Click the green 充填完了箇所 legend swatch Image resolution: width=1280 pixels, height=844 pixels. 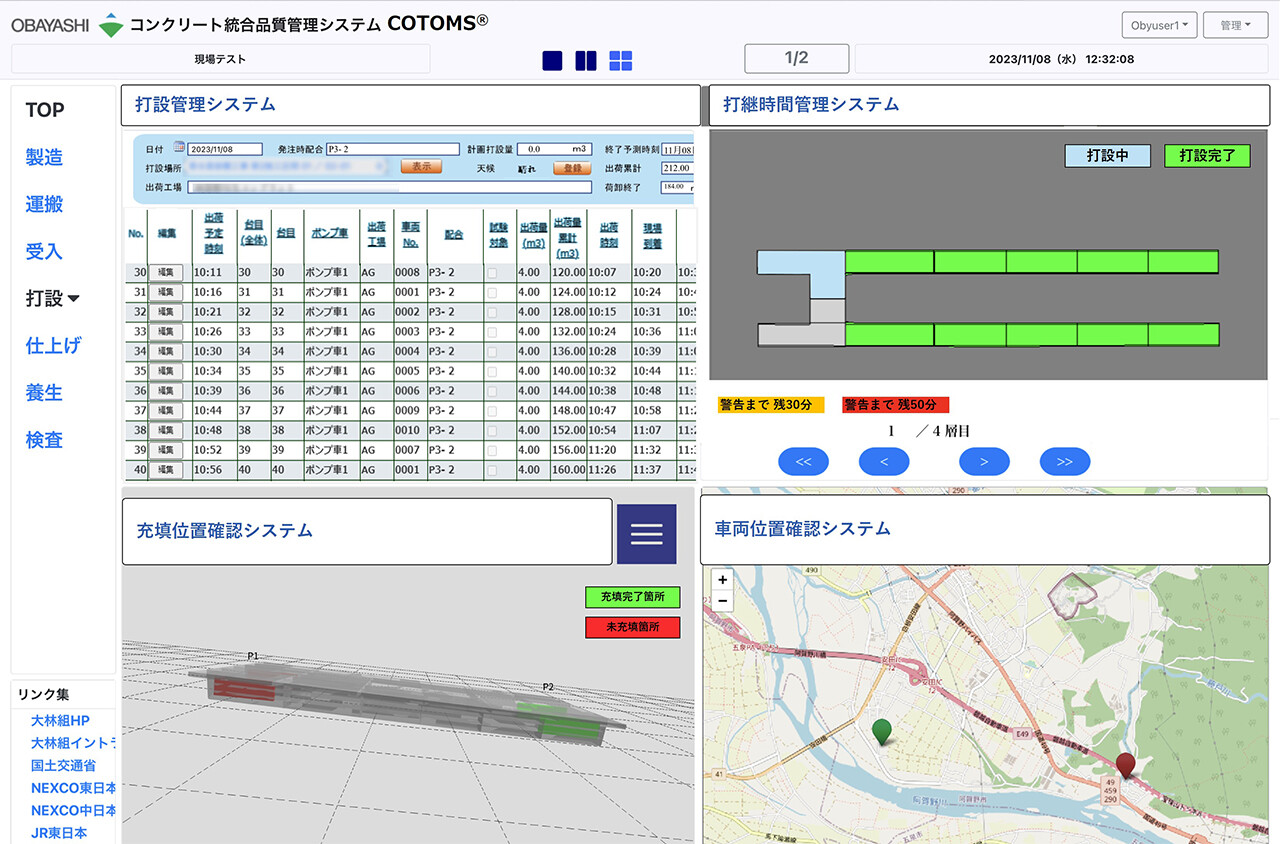pos(632,597)
